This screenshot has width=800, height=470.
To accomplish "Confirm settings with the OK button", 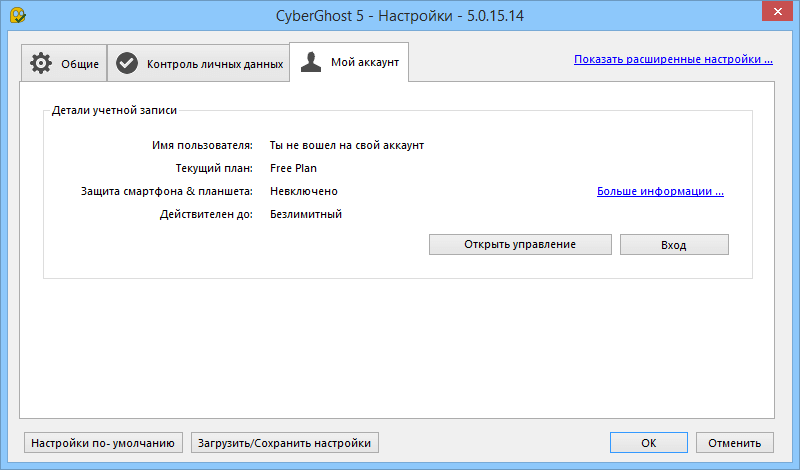I will pos(649,442).
